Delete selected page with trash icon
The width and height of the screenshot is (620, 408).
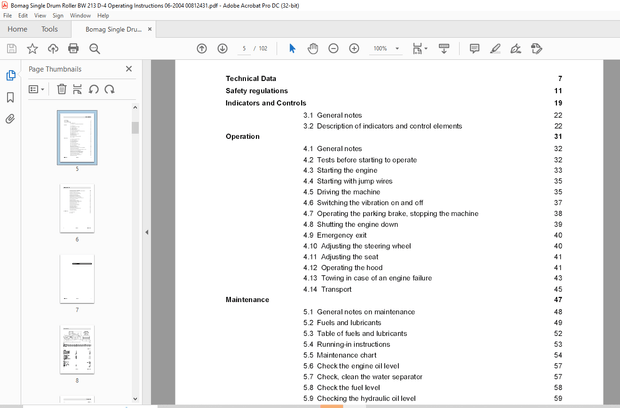[62, 89]
